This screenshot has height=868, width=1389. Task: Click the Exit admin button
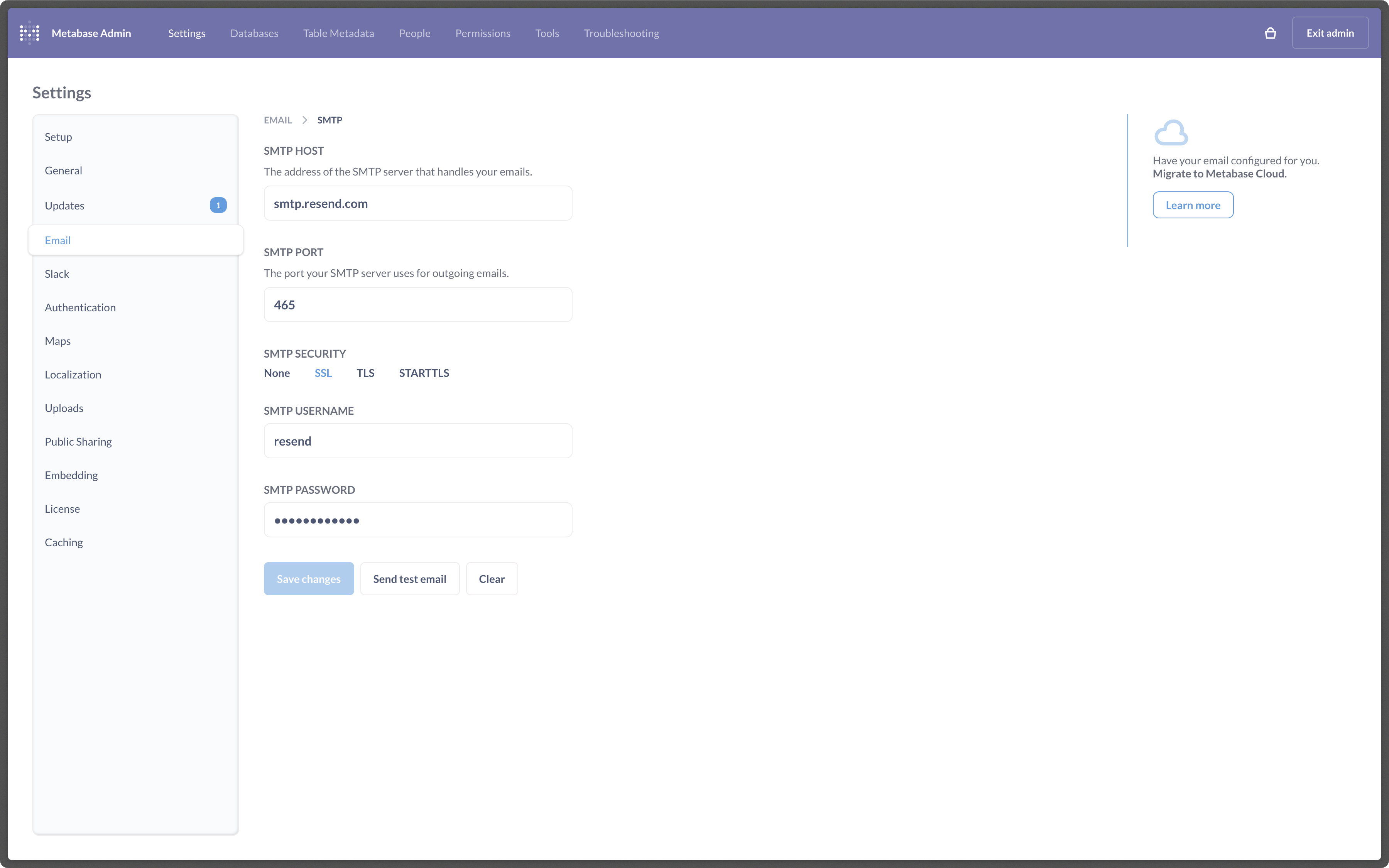[x=1330, y=33]
